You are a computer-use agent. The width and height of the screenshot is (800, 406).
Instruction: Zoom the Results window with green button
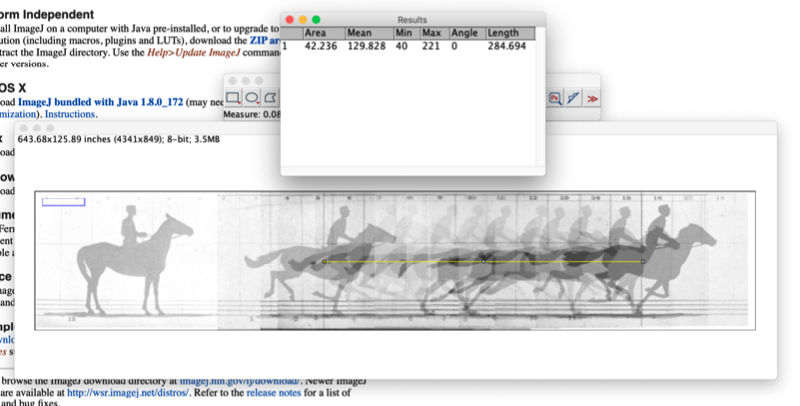point(316,19)
